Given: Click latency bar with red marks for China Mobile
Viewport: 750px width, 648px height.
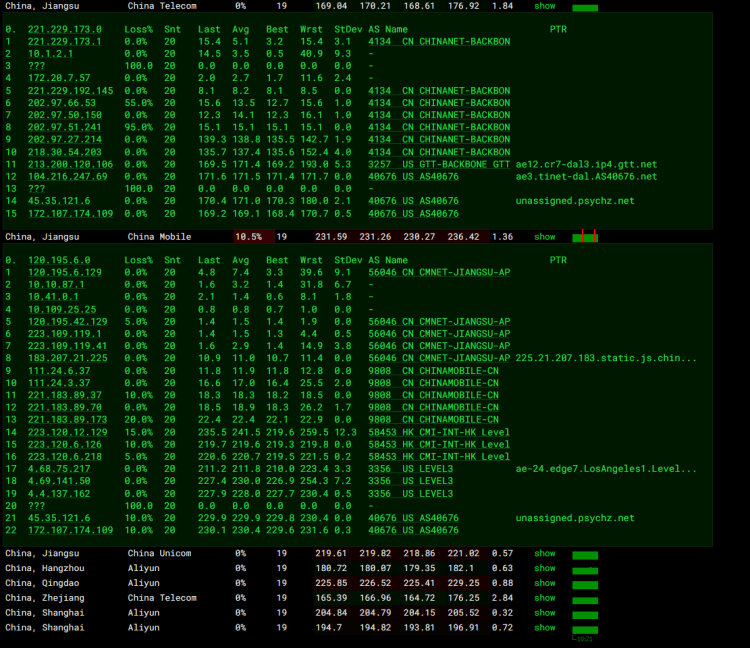Looking at the screenshot, I should tap(585, 237).
